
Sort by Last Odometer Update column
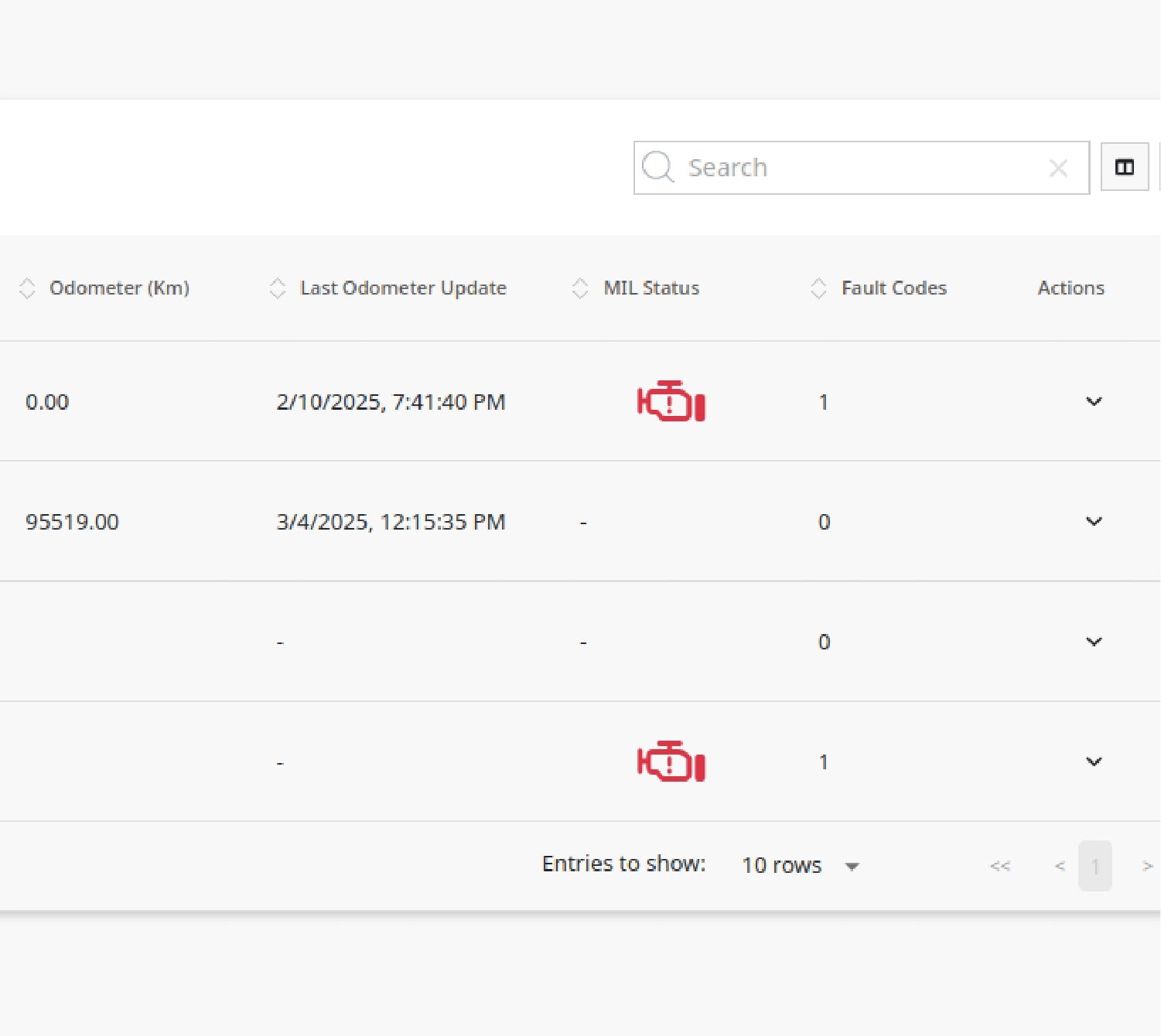(388, 288)
